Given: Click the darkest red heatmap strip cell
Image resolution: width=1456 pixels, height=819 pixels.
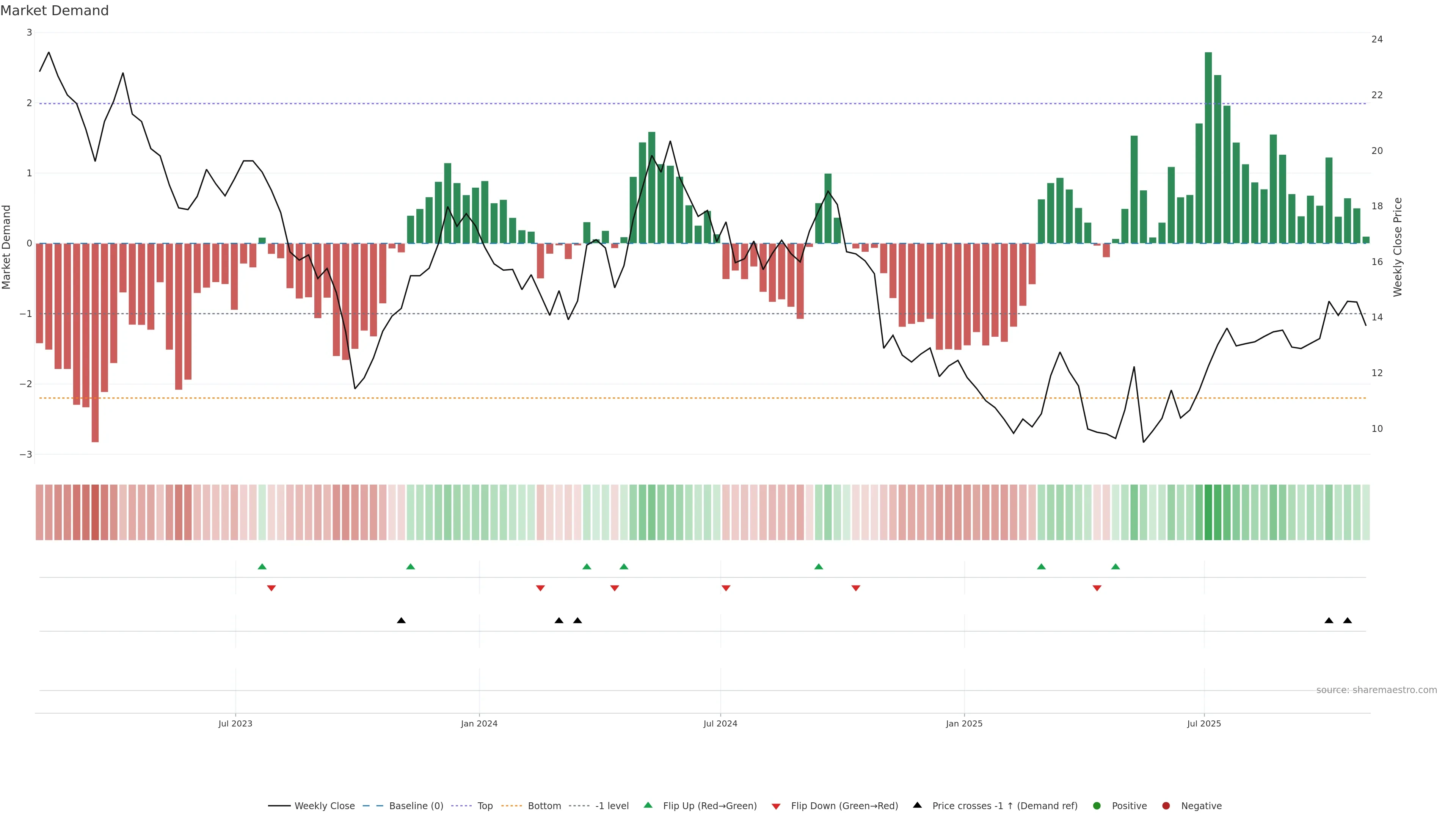Looking at the screenshot, I should (95, 512).
